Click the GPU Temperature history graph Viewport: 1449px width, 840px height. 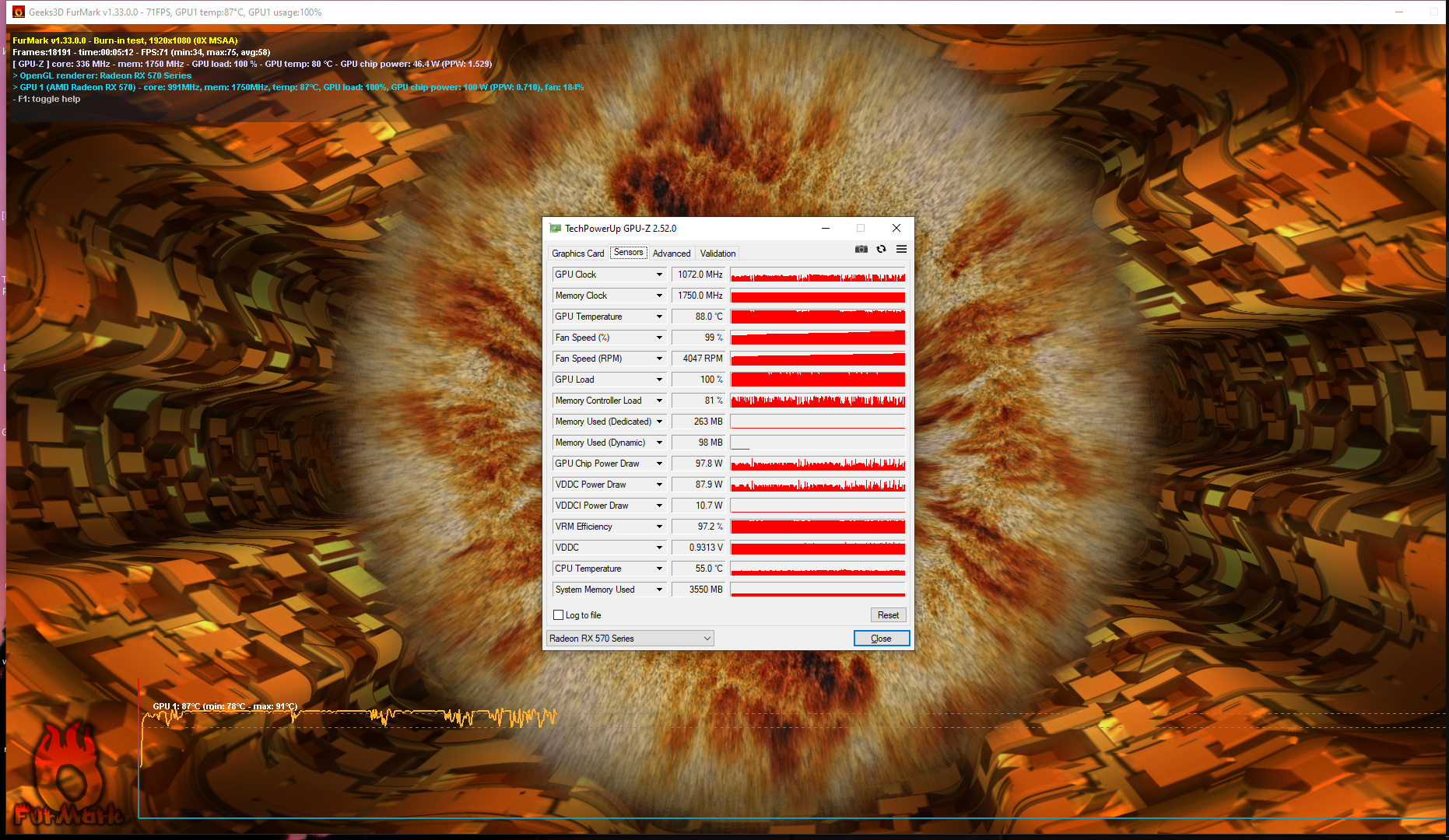(x=818, y=317)
